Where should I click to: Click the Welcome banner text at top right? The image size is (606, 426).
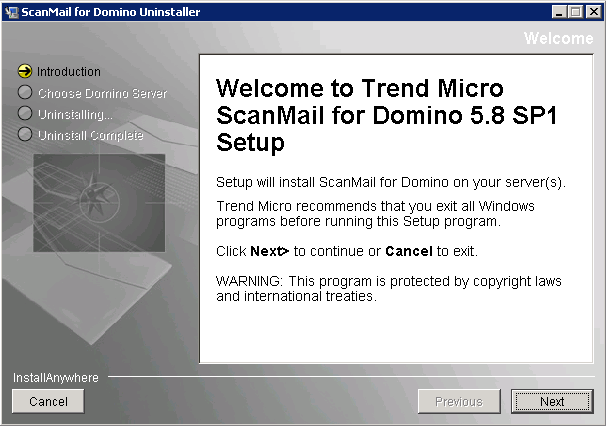click(558, 38)
